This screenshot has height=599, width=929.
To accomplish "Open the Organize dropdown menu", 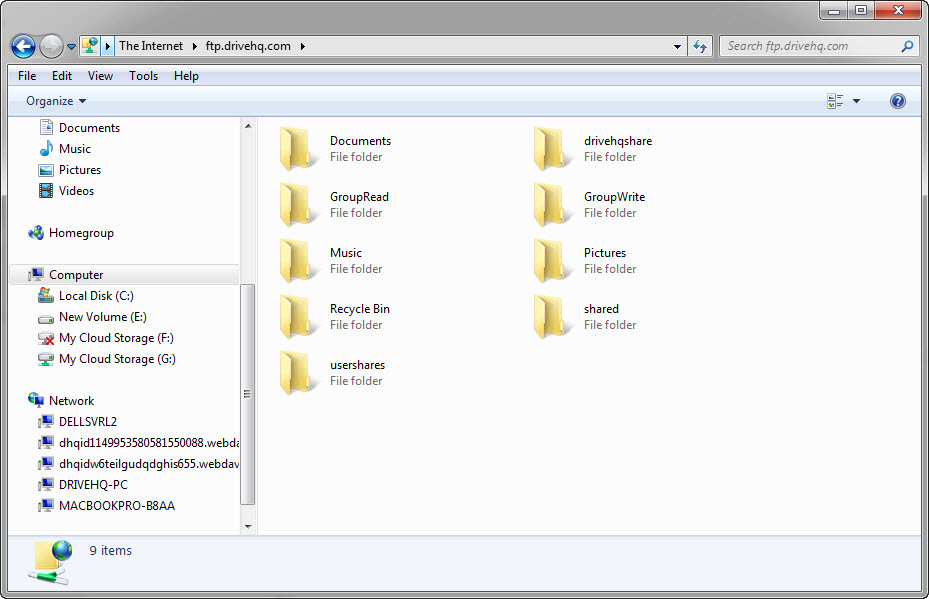I will (x=56, y=101).
